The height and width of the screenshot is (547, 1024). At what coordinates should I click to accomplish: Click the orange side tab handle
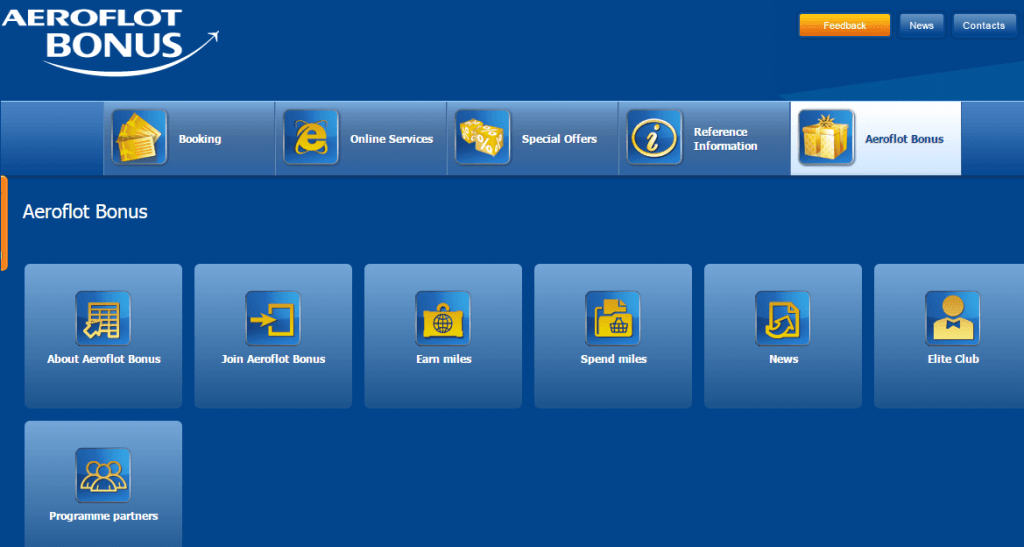coord(4,223)
